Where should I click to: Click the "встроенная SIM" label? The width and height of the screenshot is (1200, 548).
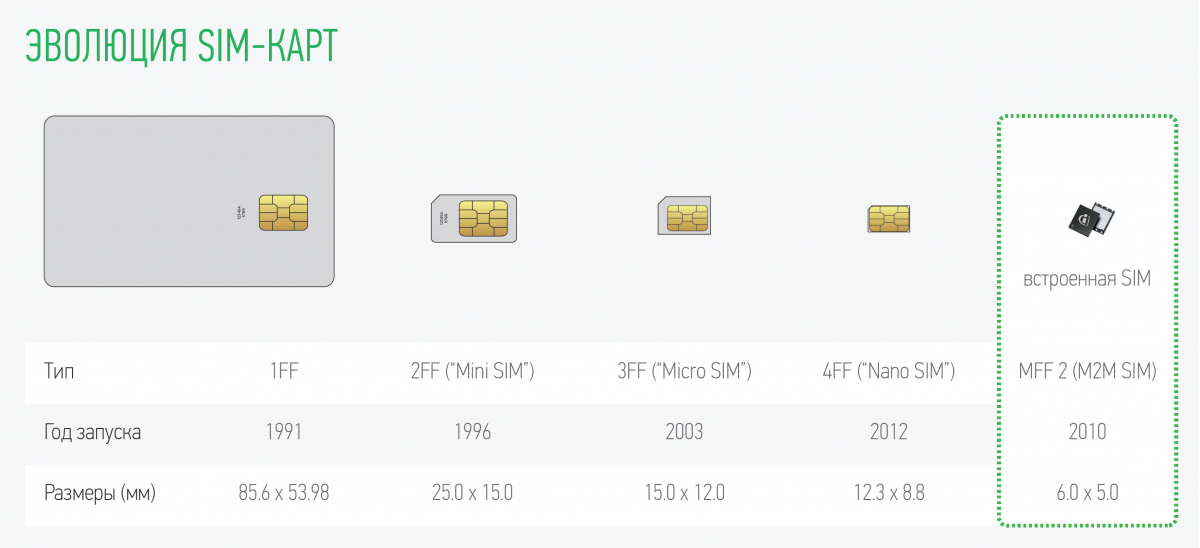[x=1087, y=279]
